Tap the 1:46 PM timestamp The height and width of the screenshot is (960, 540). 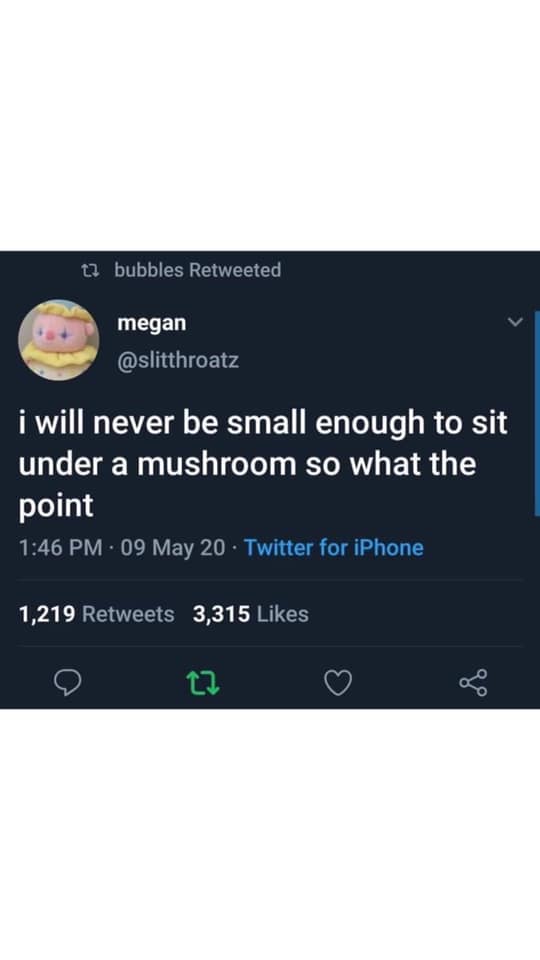(60, 547)
